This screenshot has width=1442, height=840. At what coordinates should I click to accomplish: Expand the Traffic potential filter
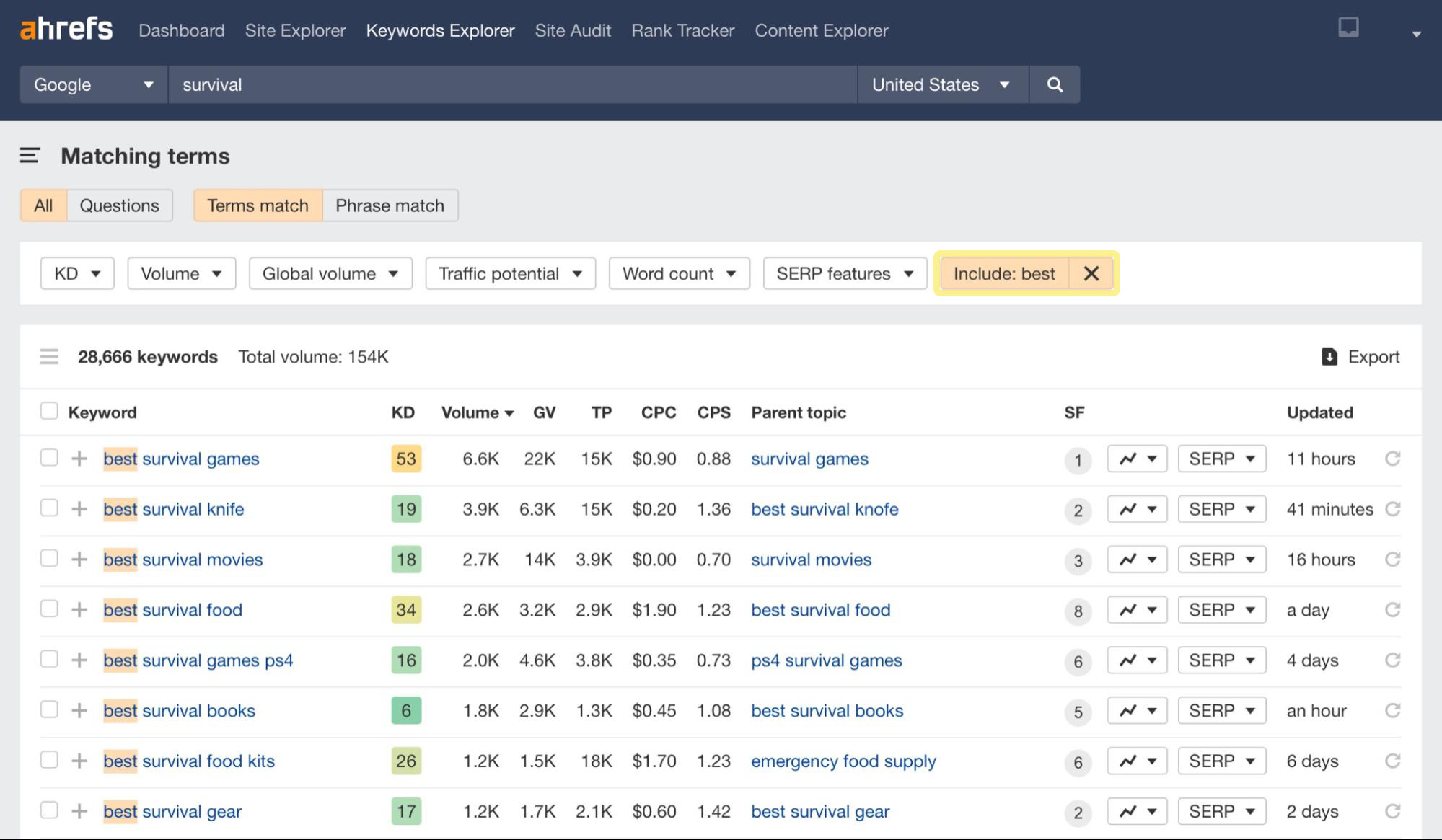tap(509, 273)
